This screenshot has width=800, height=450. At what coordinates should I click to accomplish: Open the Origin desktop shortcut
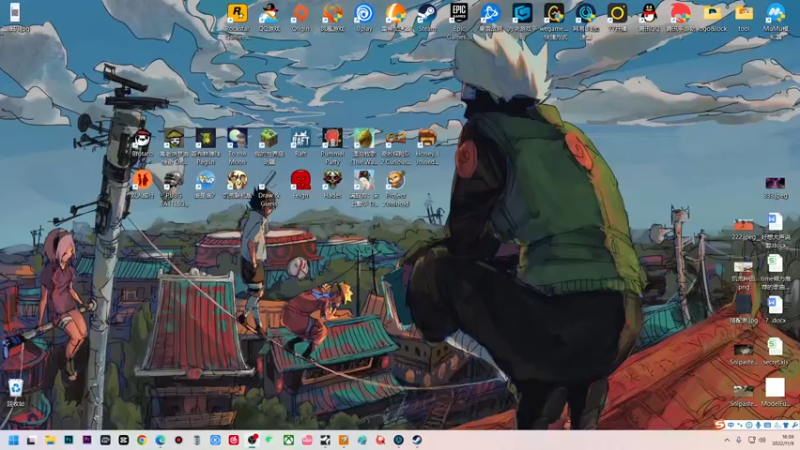(301, 14)
